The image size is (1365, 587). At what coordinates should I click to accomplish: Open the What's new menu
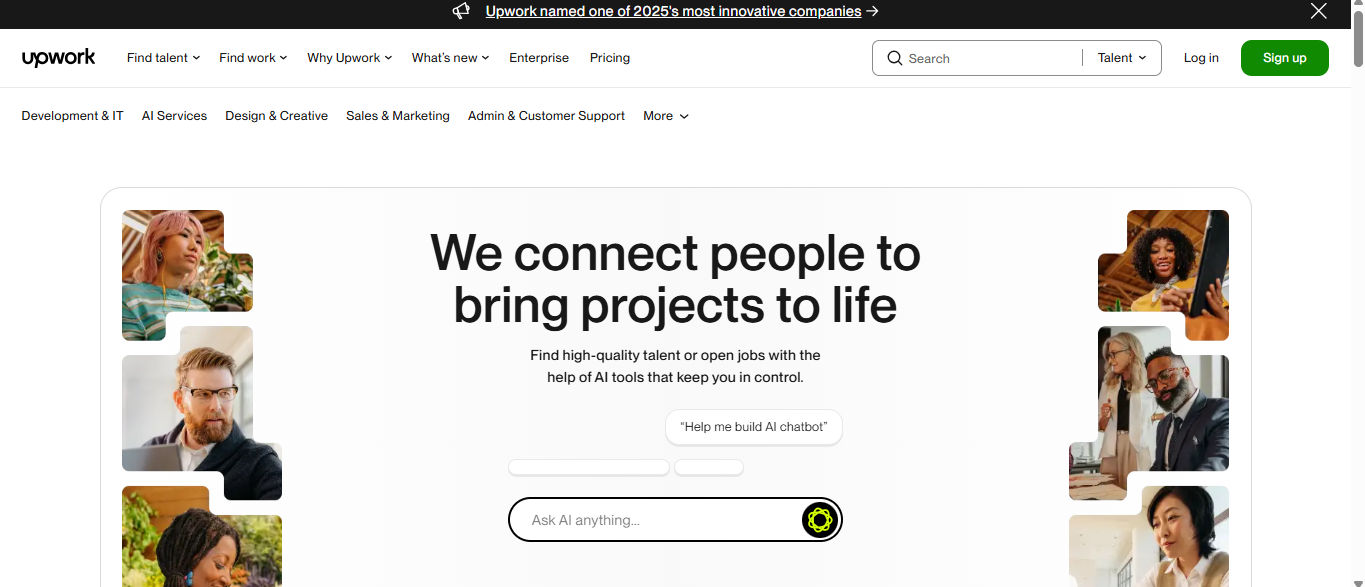(x=451, y=58)
